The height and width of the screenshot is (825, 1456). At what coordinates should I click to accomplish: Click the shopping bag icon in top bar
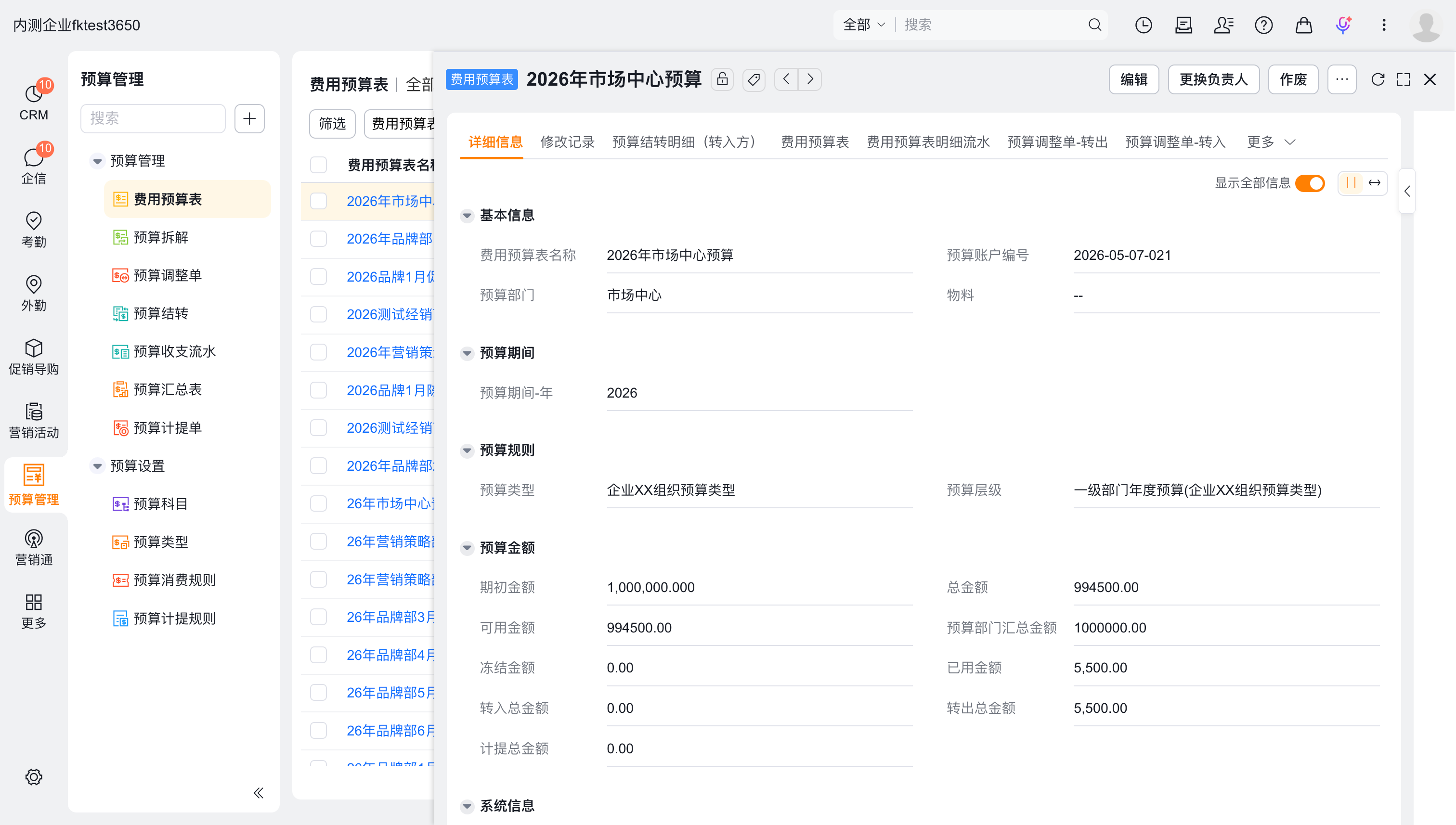click(1303, 25)
